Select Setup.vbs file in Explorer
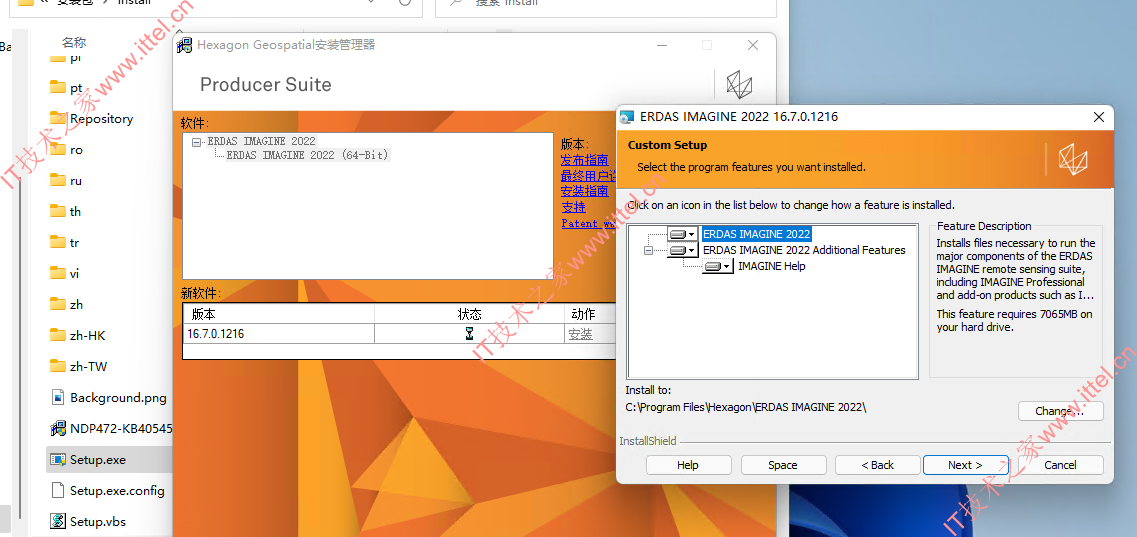Screen dimensions: 1137x537 (98, 521)
